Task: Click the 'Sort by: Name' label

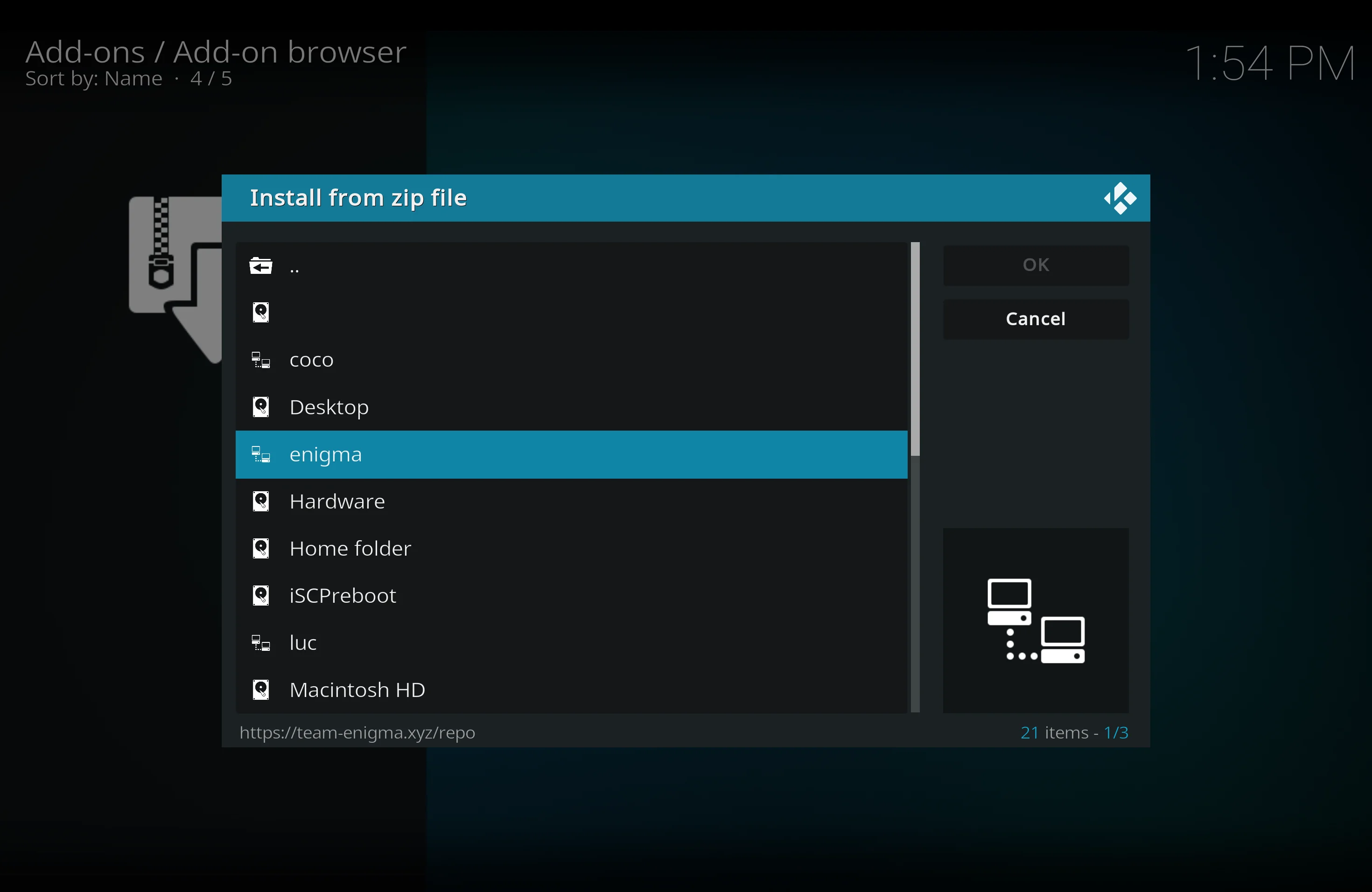Action: (93, 78)
